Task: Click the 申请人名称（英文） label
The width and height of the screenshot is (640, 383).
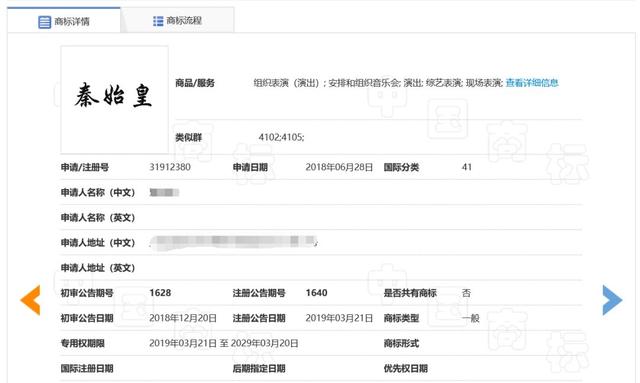Action: pyautogui.click(x=98, y=218)
